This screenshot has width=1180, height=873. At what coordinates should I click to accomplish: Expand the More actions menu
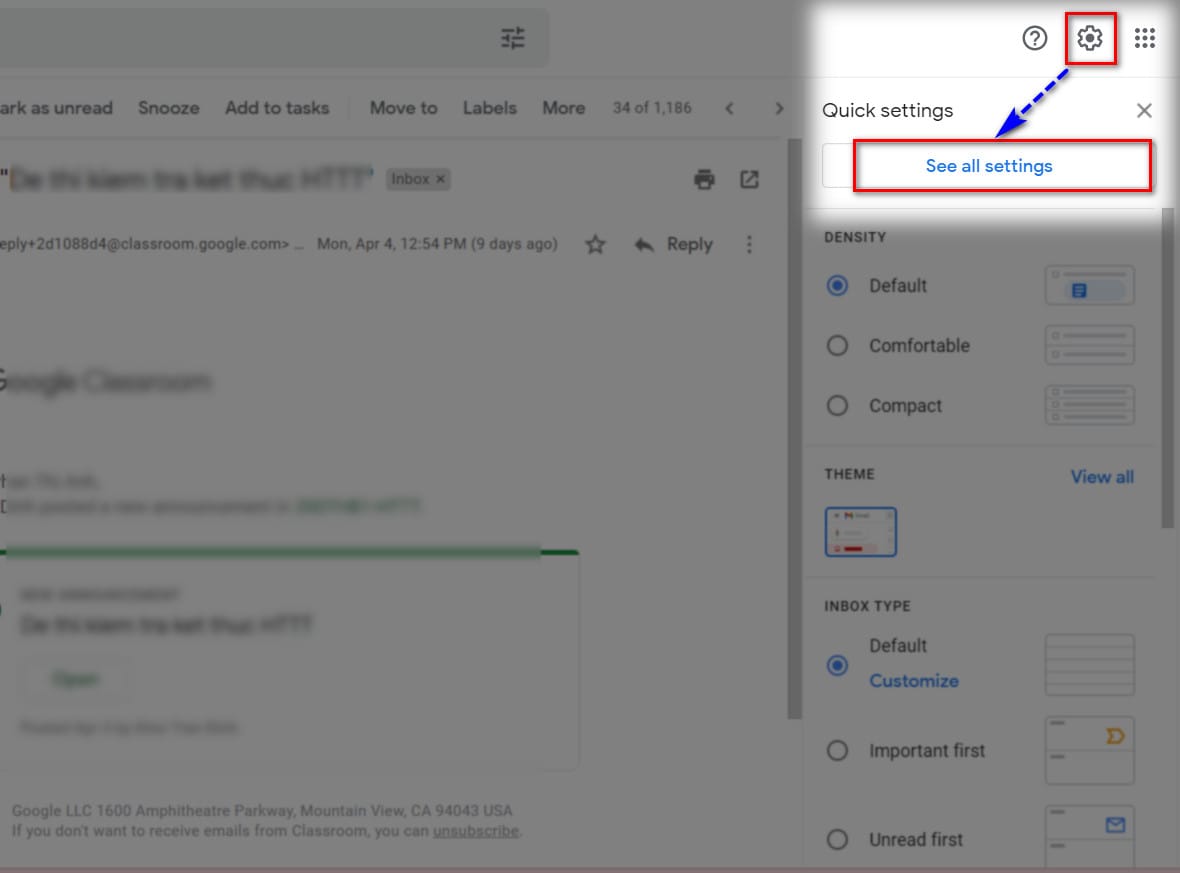coord(564,108)
